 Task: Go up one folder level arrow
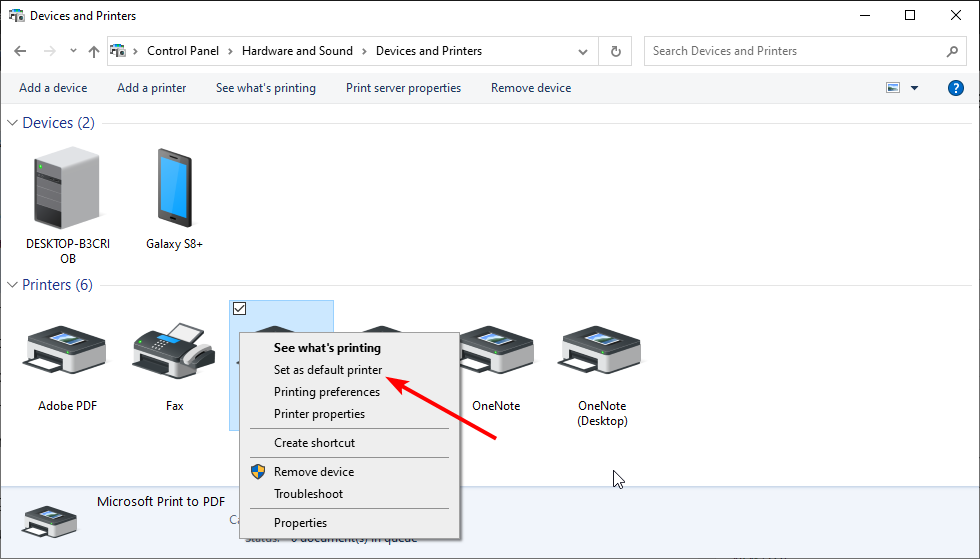94,51
